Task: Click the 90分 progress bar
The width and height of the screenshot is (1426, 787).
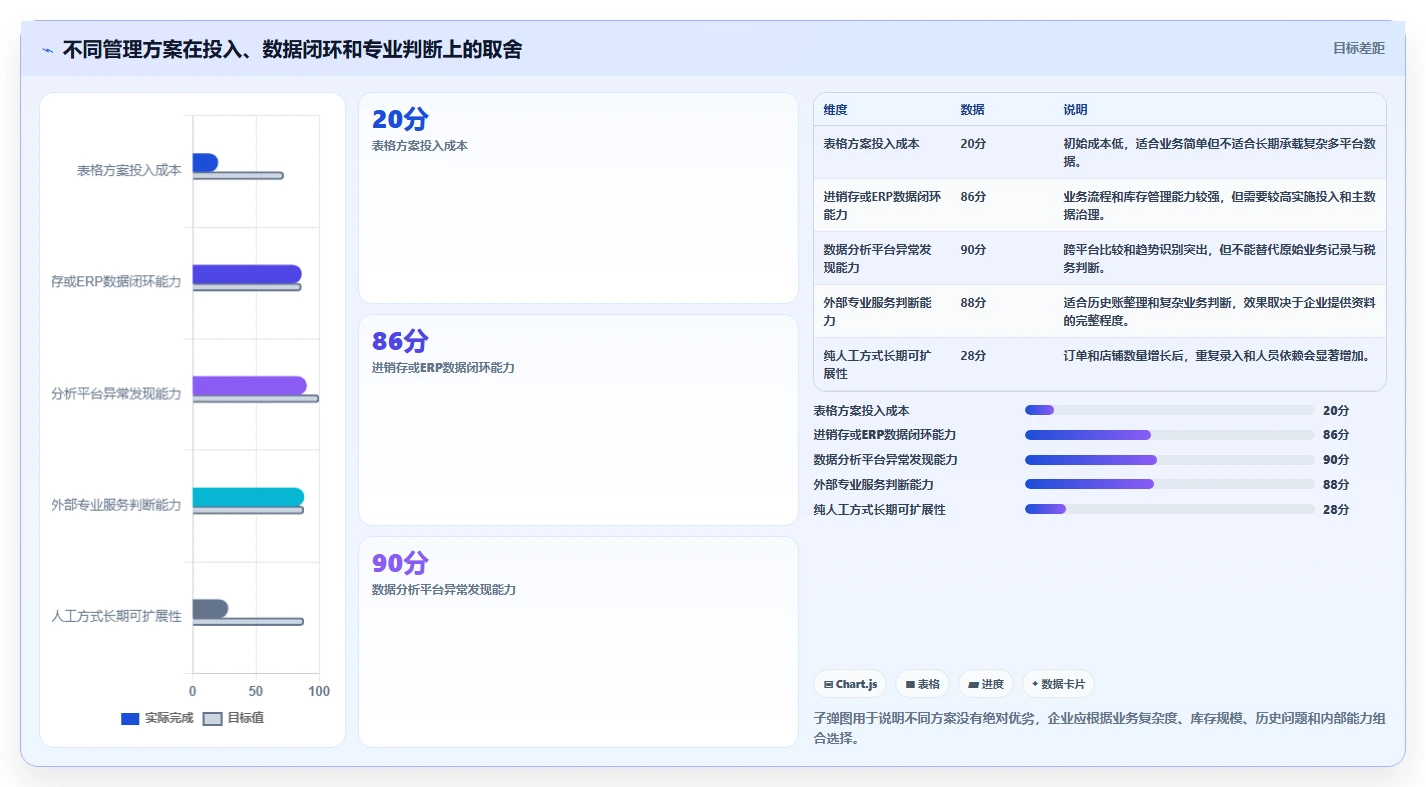Action: 1169,460
